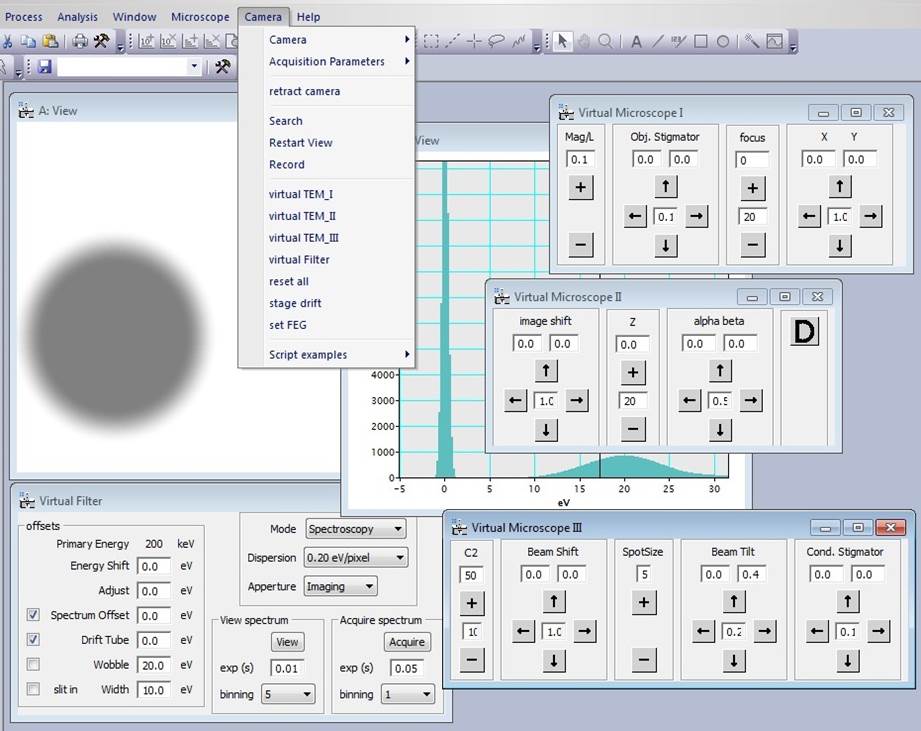Open the Dispersion 0.20 eV/pixel dropdown
Image resolution: width=921 pixels, height=731 pixels.
[x=356, y=557]
